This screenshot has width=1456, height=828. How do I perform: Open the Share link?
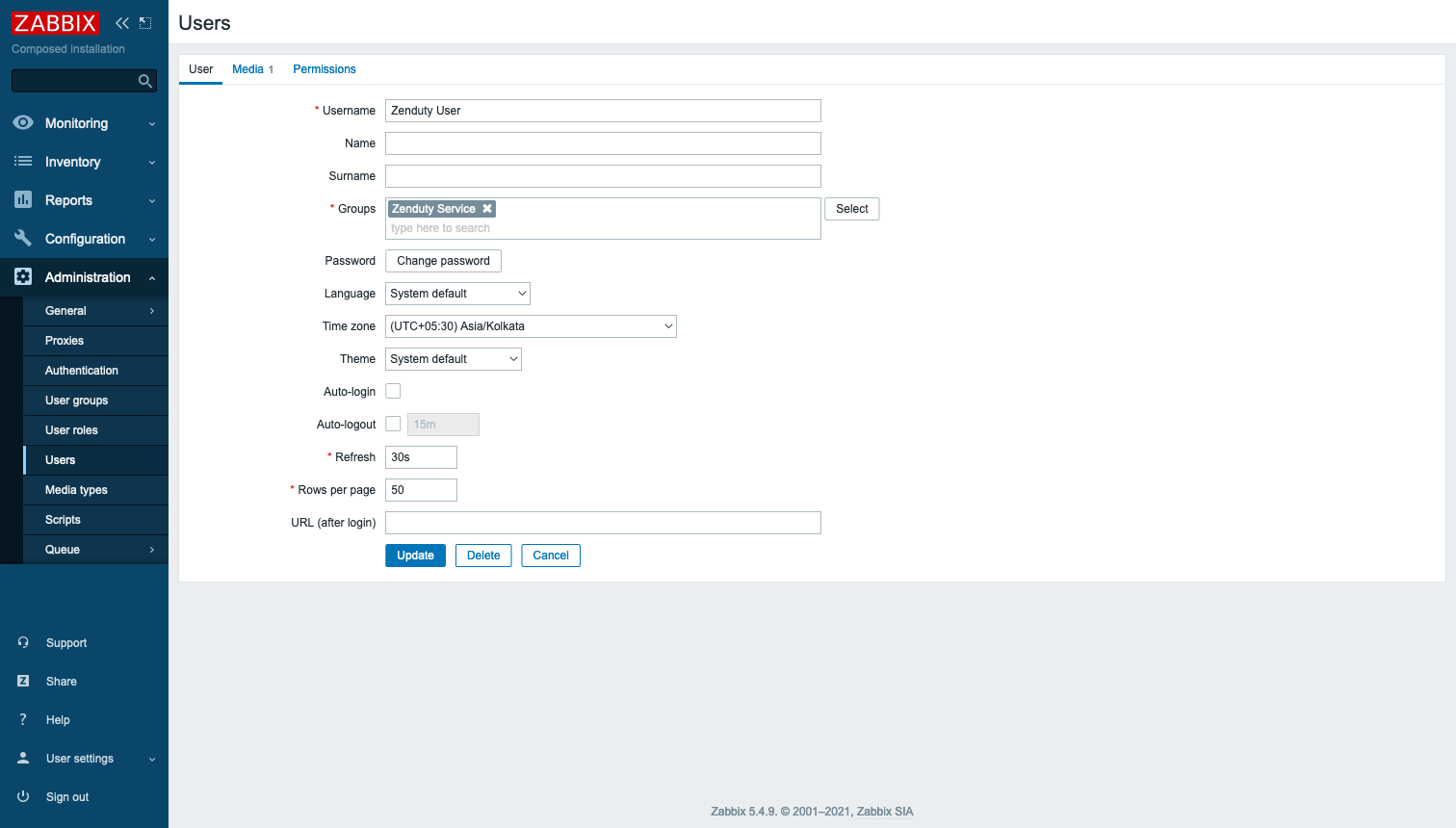point(62,682)
